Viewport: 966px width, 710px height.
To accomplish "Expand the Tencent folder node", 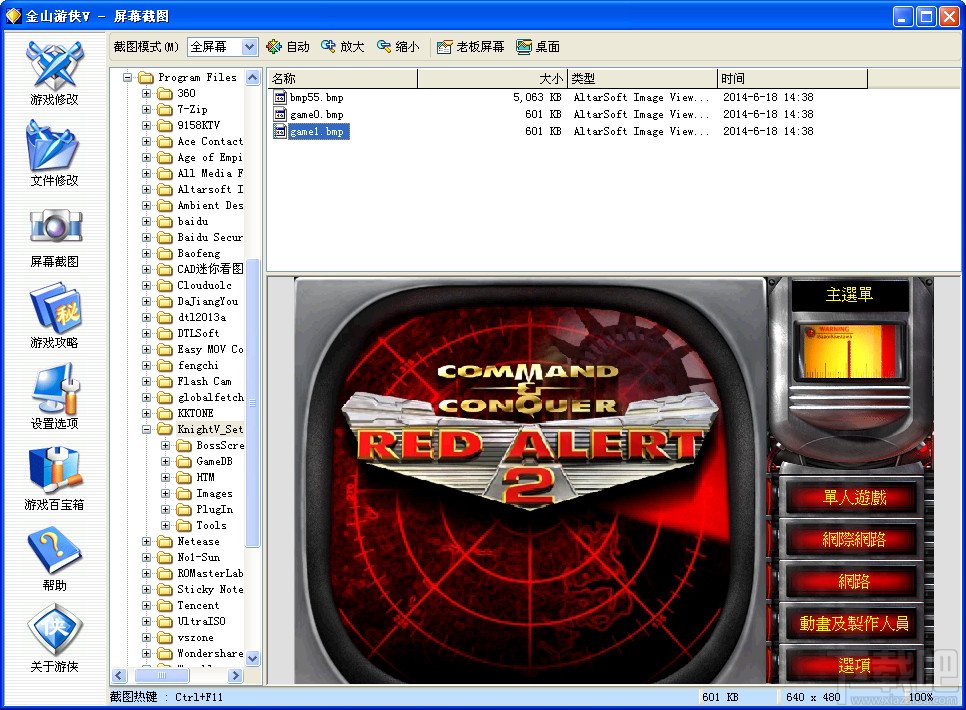I will tap(146, 605).
